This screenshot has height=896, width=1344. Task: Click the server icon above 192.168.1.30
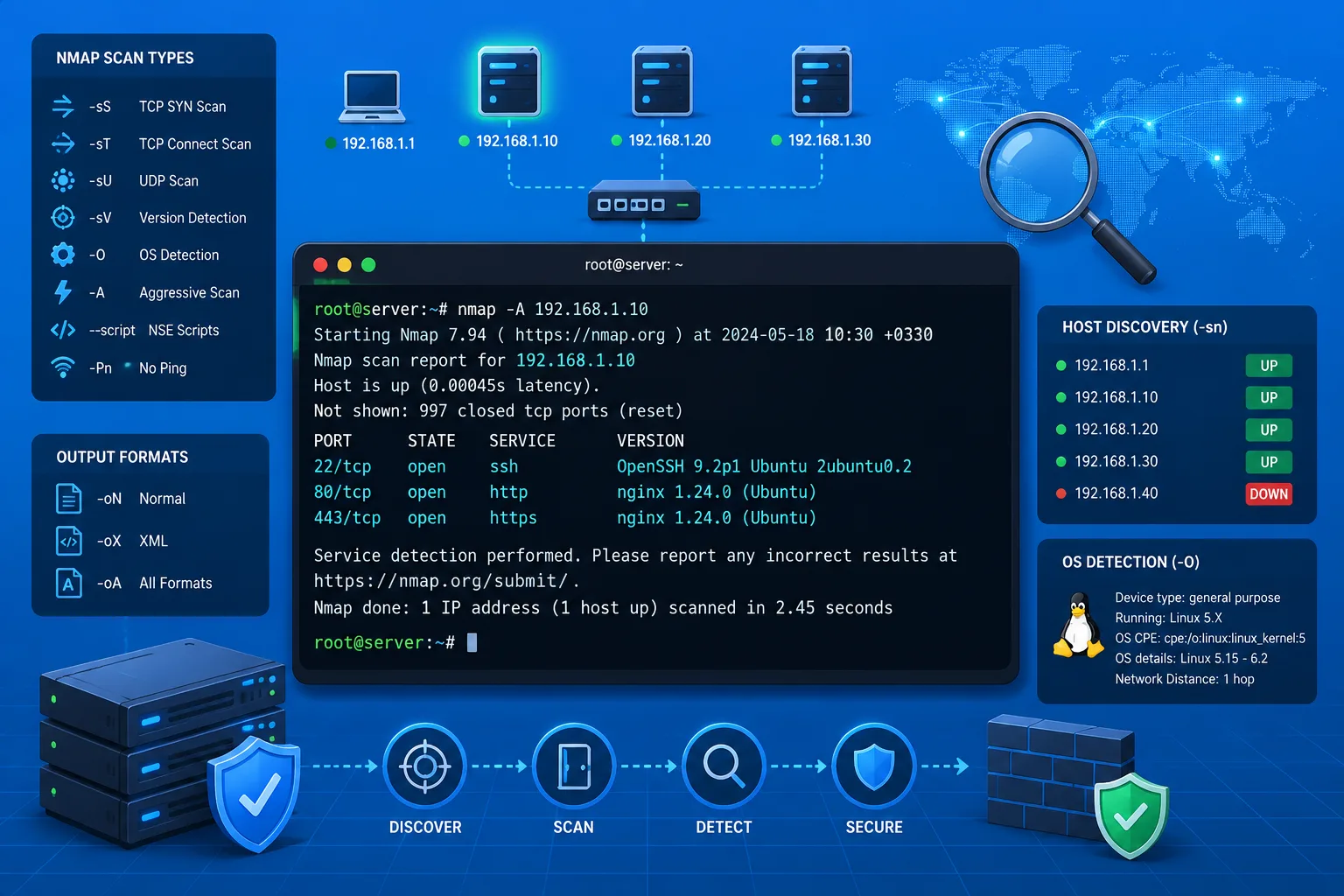822,82
